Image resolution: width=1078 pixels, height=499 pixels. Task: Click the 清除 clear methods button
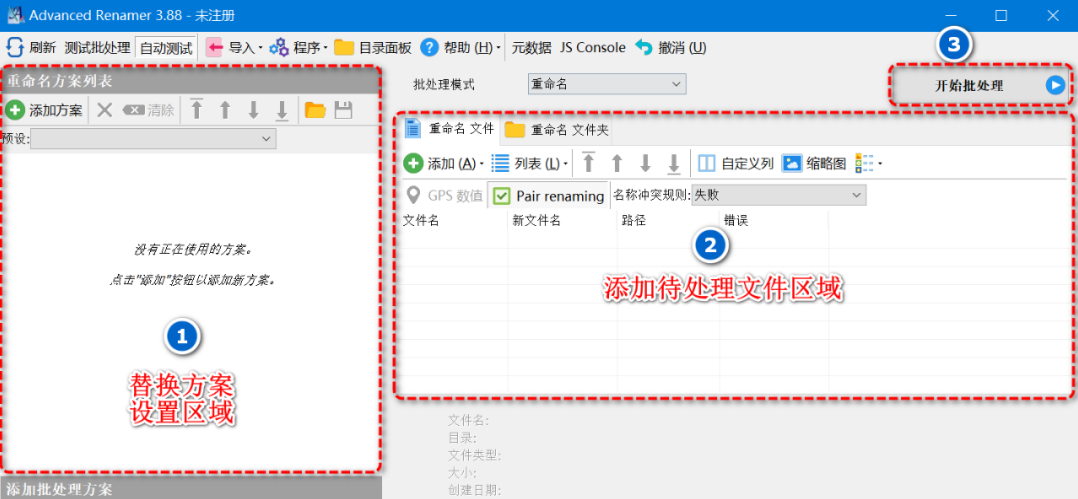[148, 110]
